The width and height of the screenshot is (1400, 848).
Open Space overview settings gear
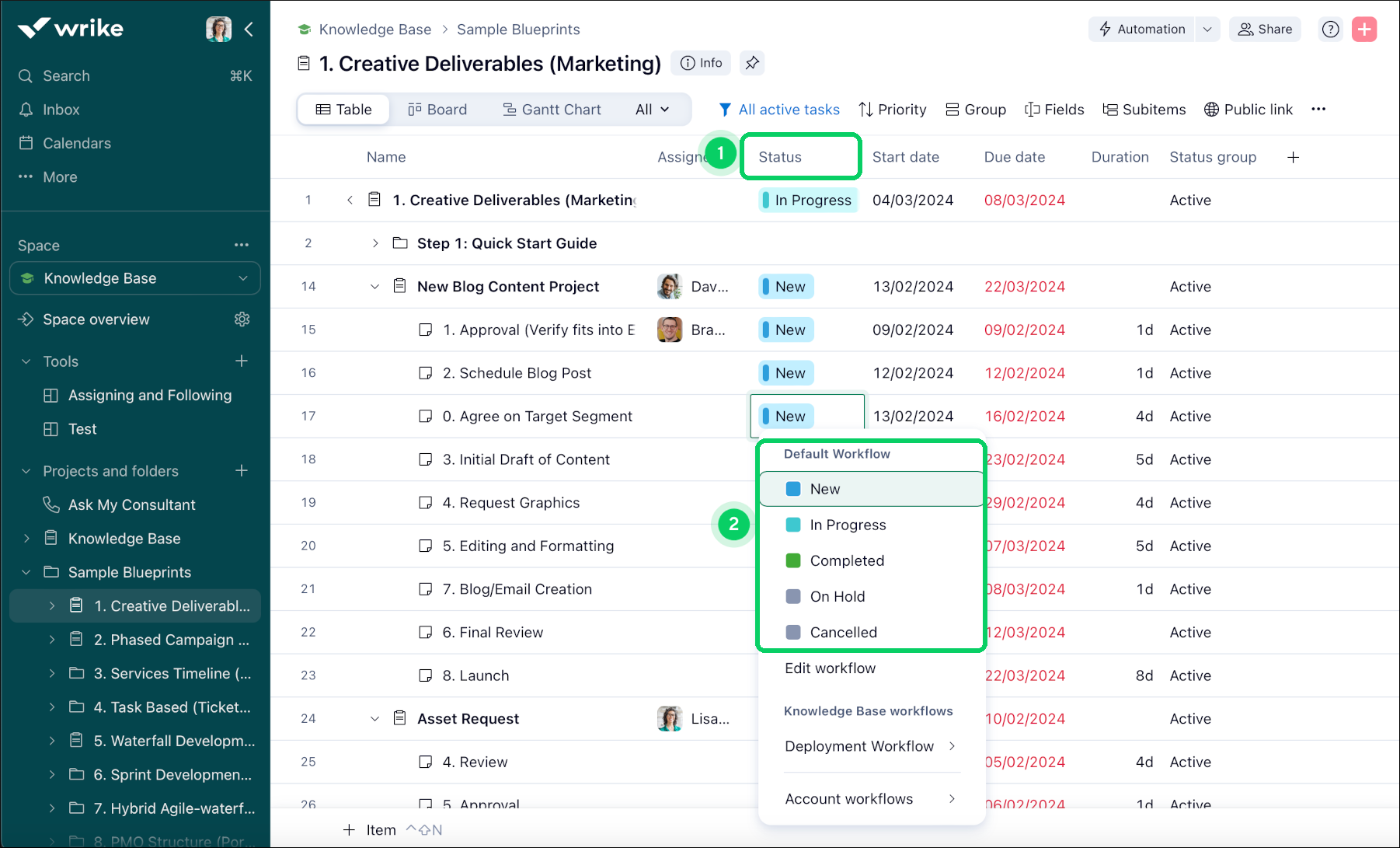click(242, 319)
